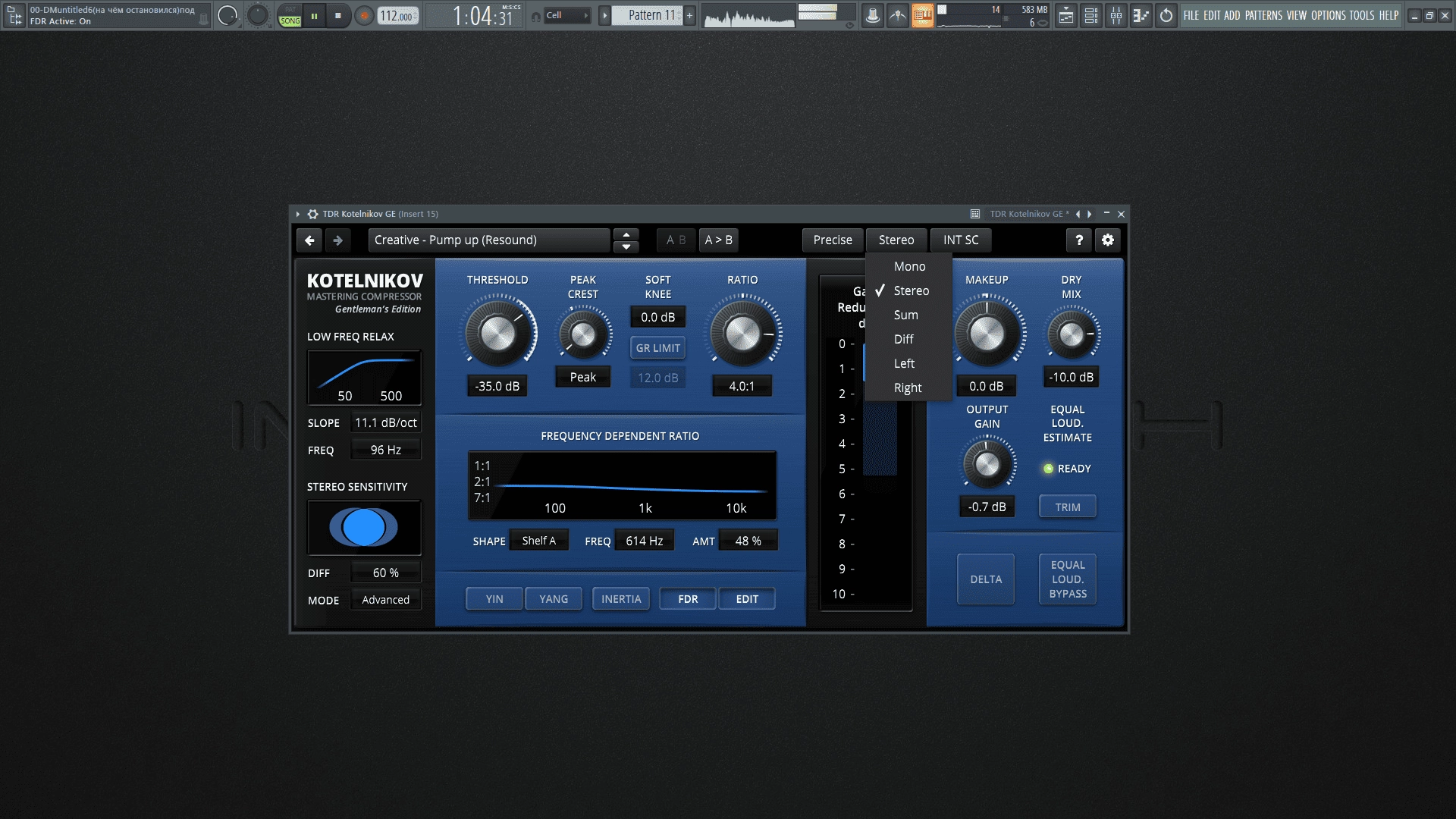Go to next preset with title bar right arrow

[x=1090, y=214]
